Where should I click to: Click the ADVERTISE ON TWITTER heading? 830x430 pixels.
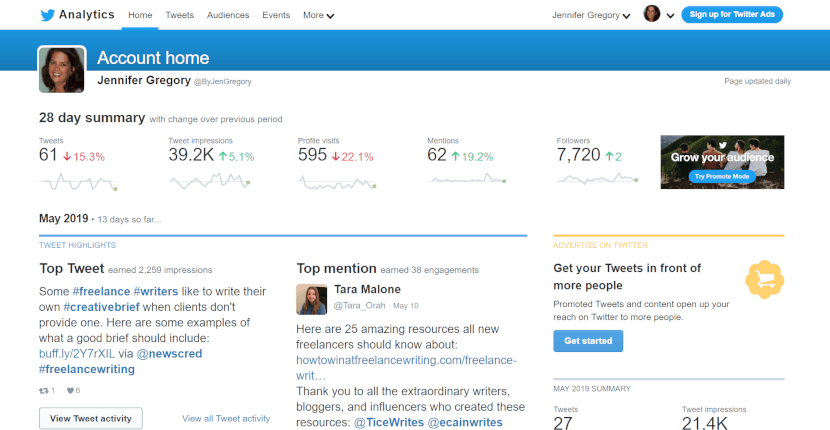coord(600,245)
